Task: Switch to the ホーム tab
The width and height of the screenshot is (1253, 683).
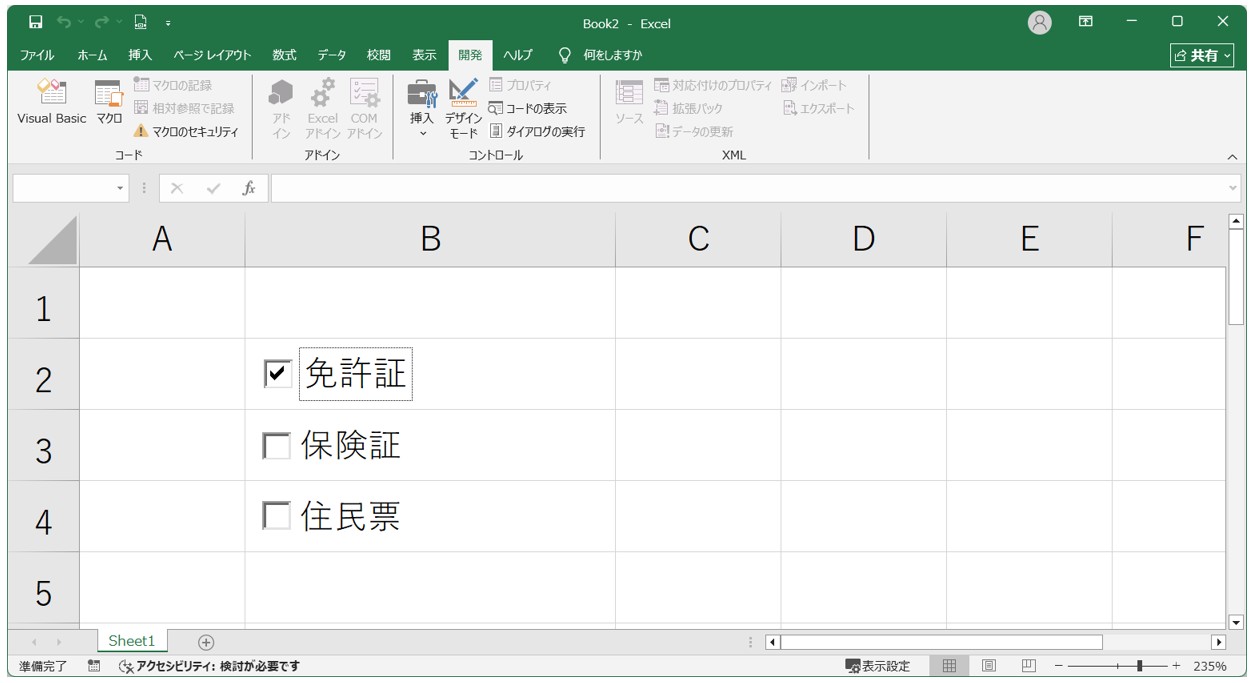Action: [92, 55]
